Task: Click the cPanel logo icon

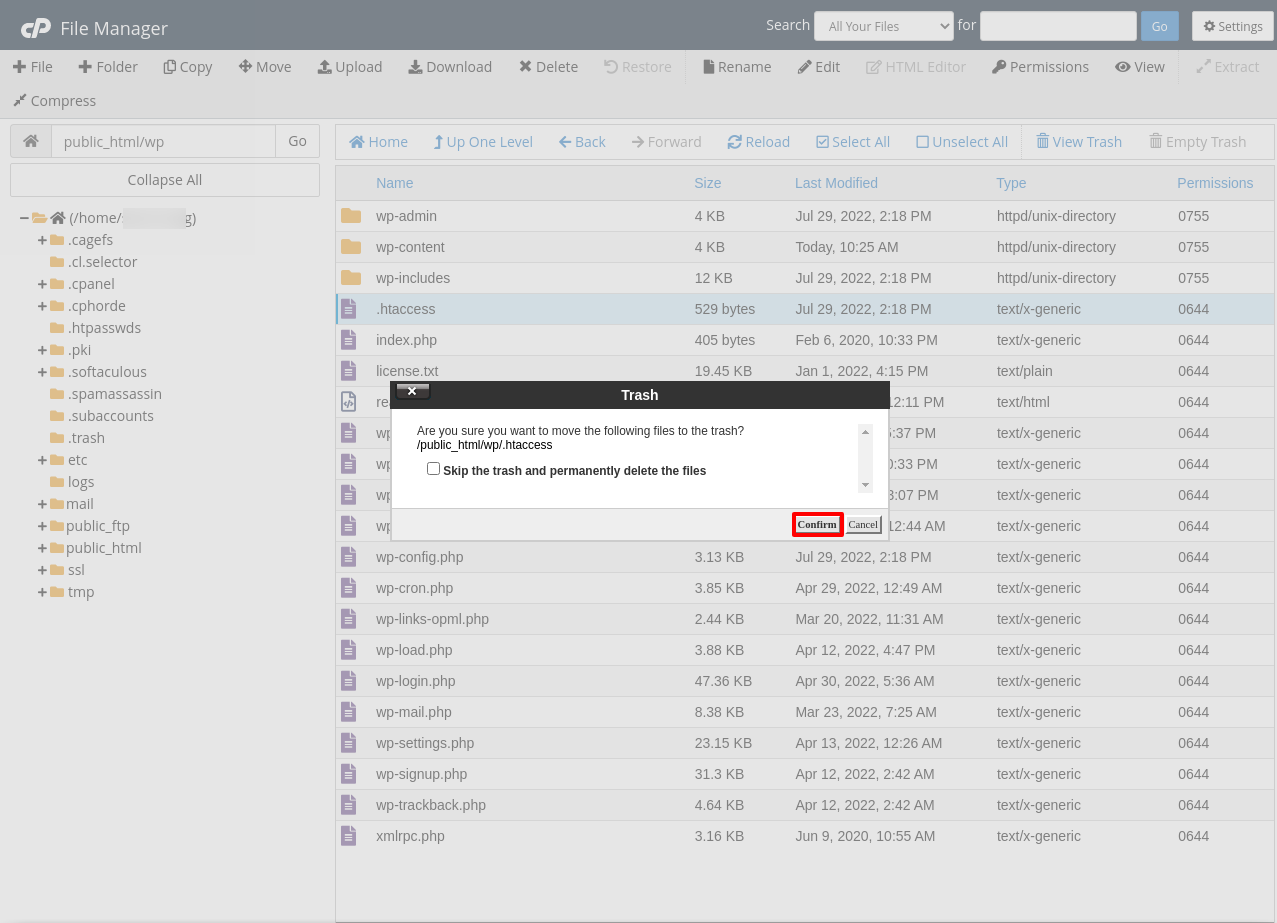Action: coord(36,28)
